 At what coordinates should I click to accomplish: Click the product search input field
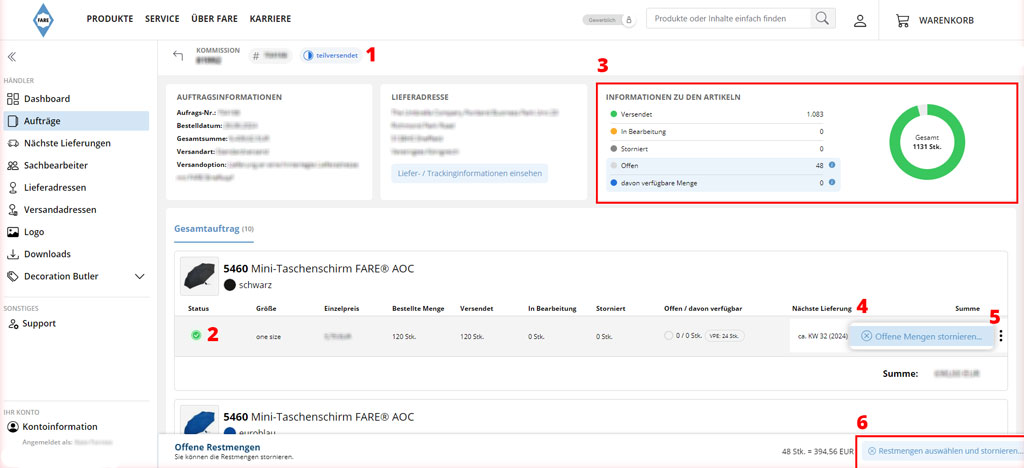click(729, 18)
